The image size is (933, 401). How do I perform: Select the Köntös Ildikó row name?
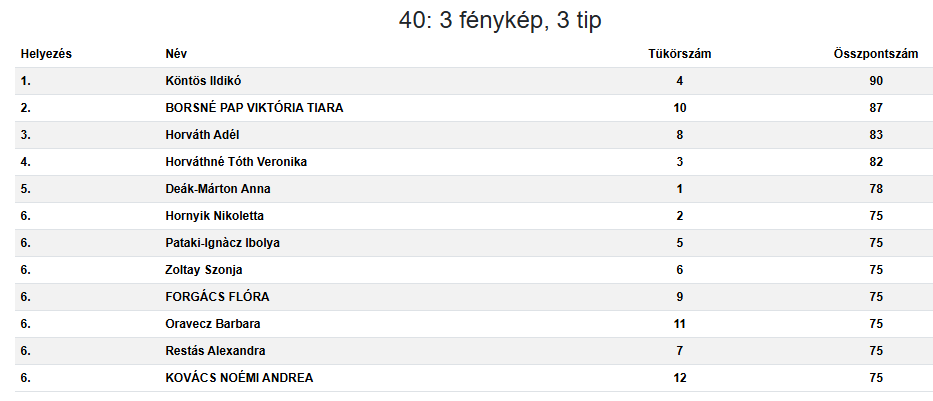click(203, 81)
